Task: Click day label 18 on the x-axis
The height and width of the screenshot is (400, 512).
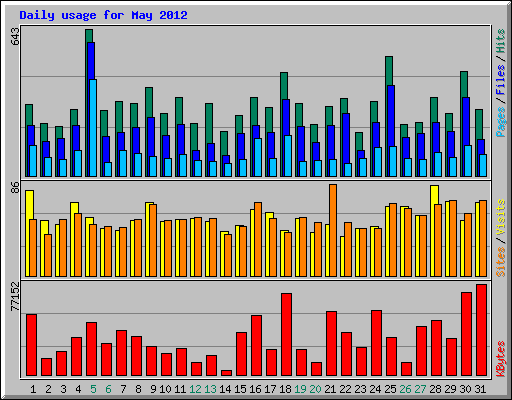Action: tap(285, 389)
